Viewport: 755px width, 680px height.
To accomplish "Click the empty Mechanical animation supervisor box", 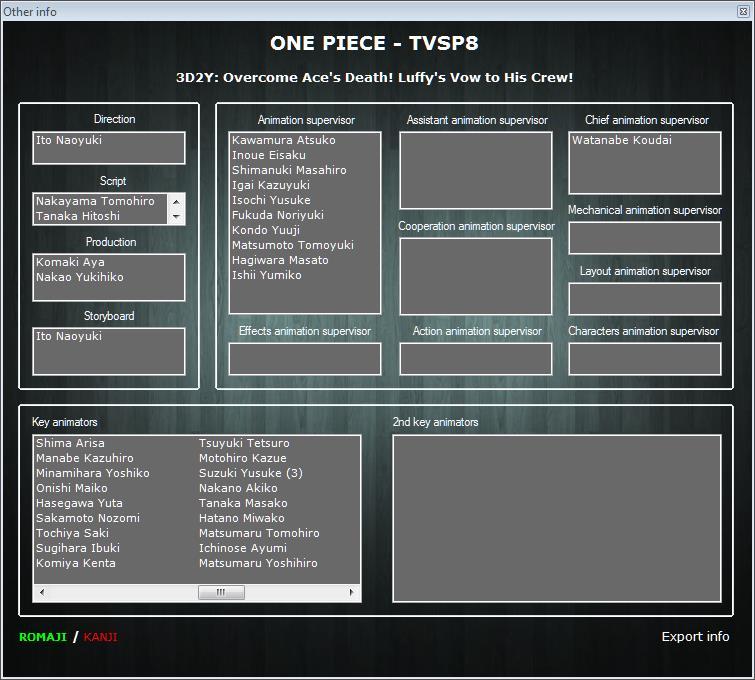I will point(645,238).
